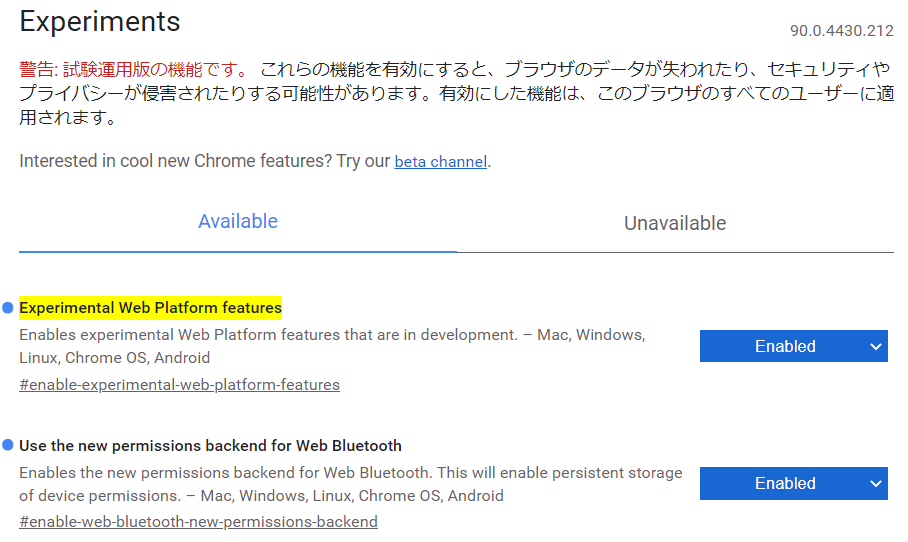Click the Experiments page heading
908x542 pixels.
coord(100,22)
